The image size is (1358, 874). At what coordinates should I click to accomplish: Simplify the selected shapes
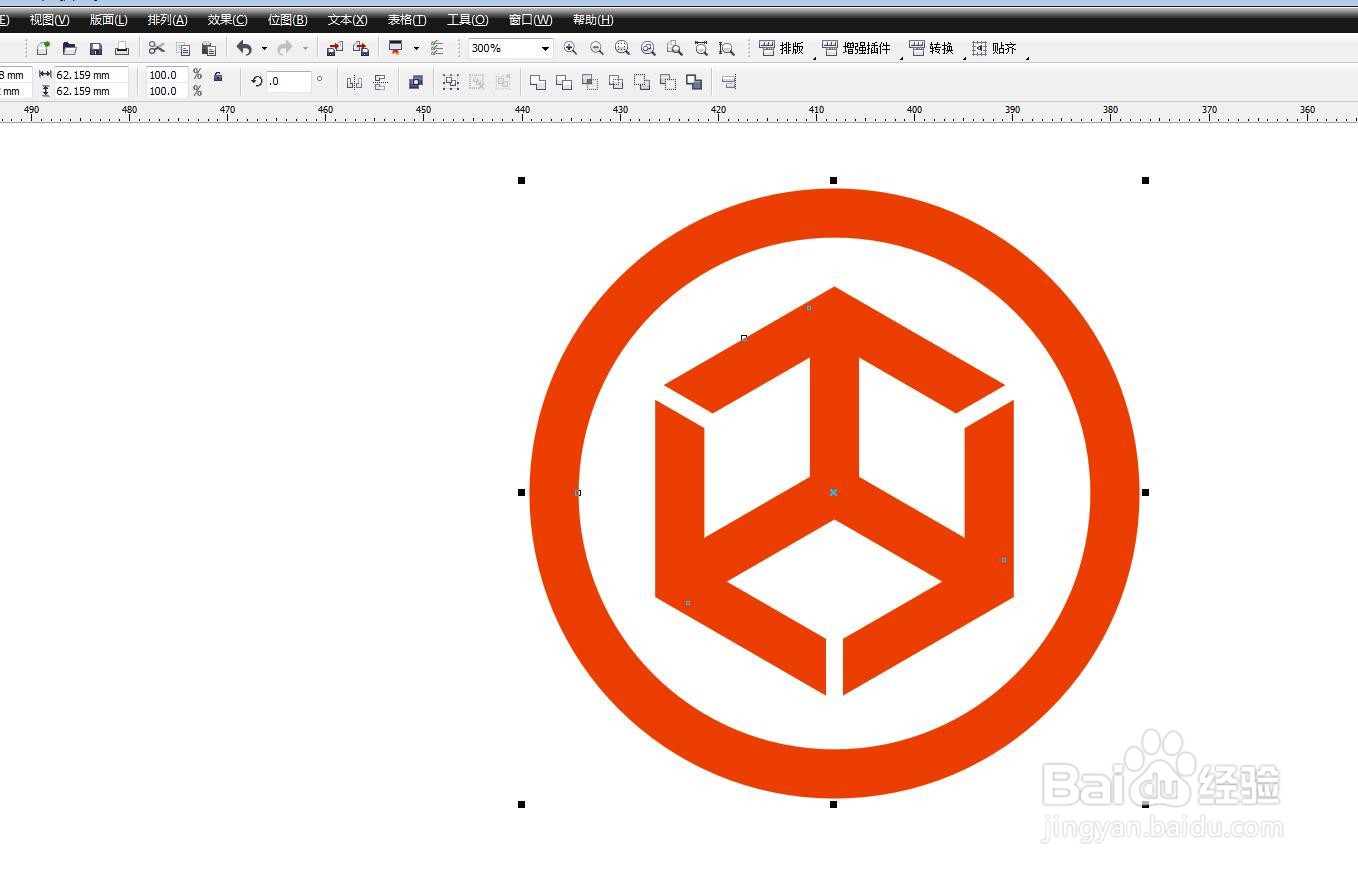[x=616, y=82]
